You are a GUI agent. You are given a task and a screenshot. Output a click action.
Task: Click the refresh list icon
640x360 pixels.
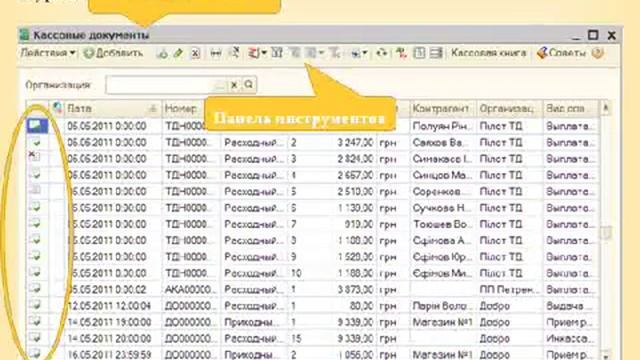coord(382,53)
